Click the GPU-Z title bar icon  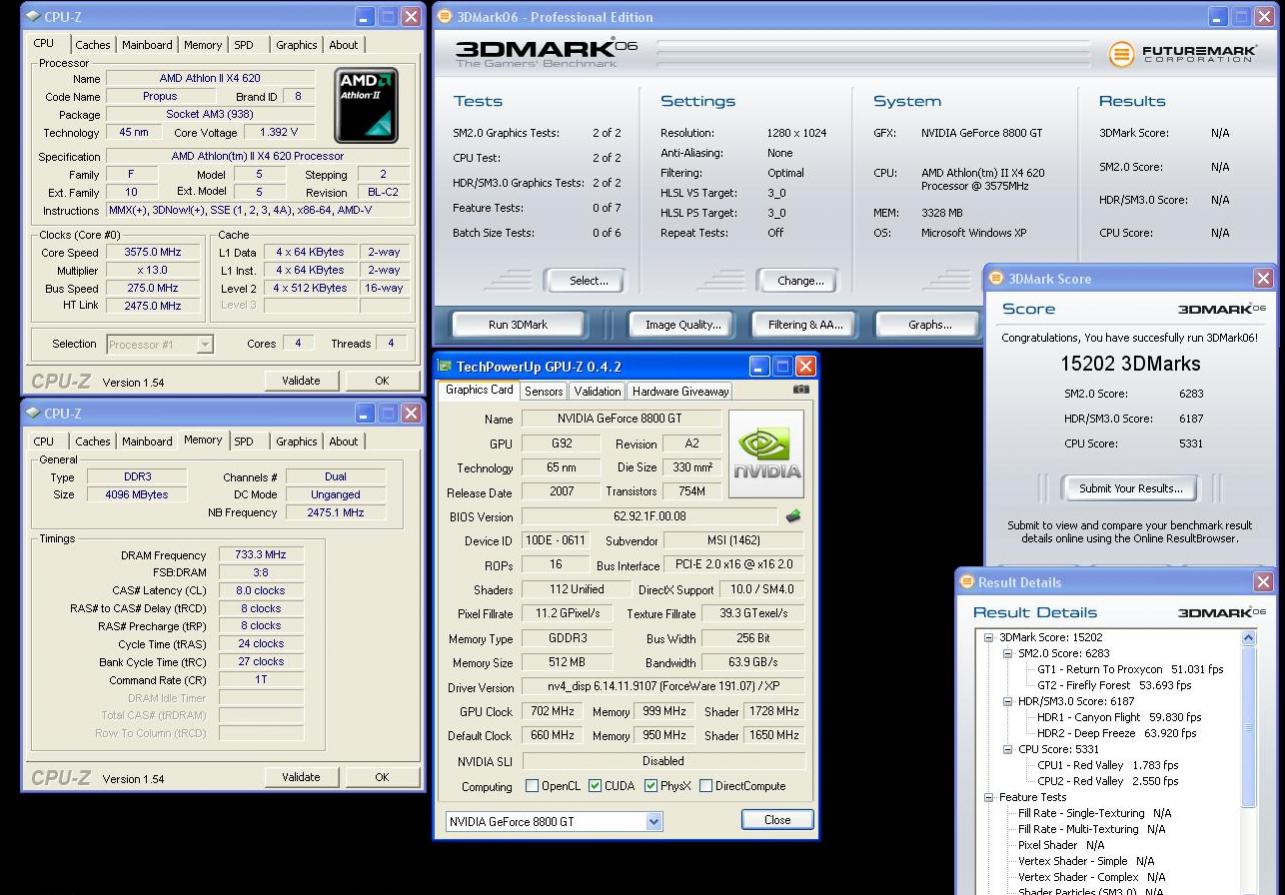click(446, 368)
